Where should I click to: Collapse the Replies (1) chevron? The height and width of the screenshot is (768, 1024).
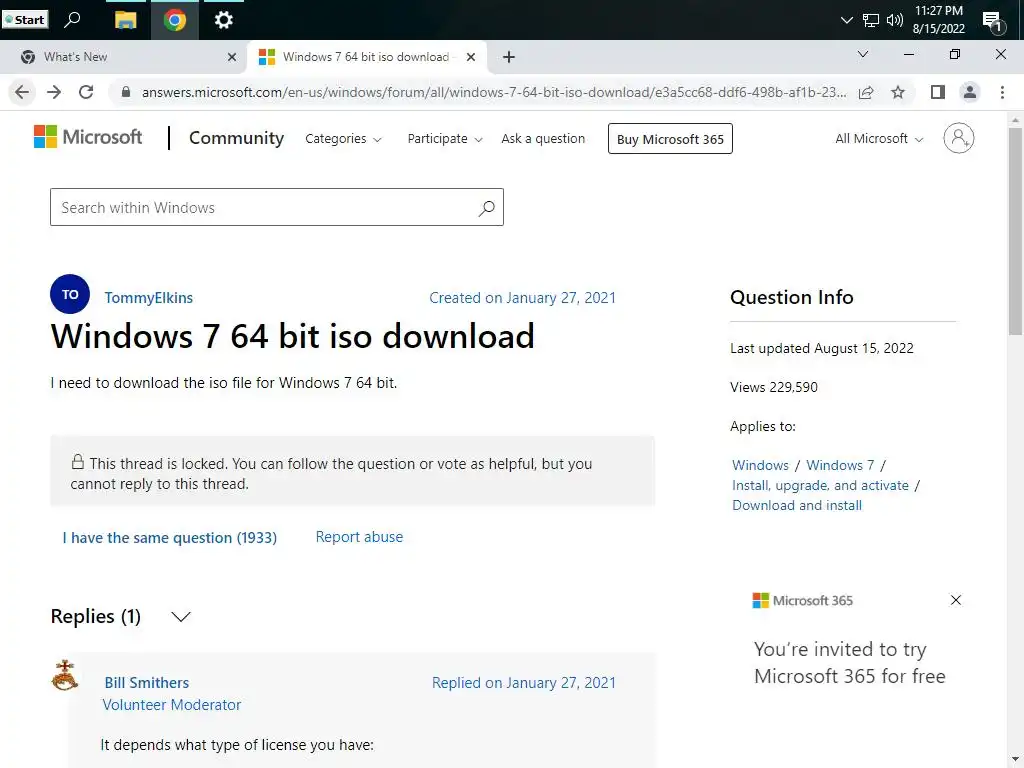[181, 616]
